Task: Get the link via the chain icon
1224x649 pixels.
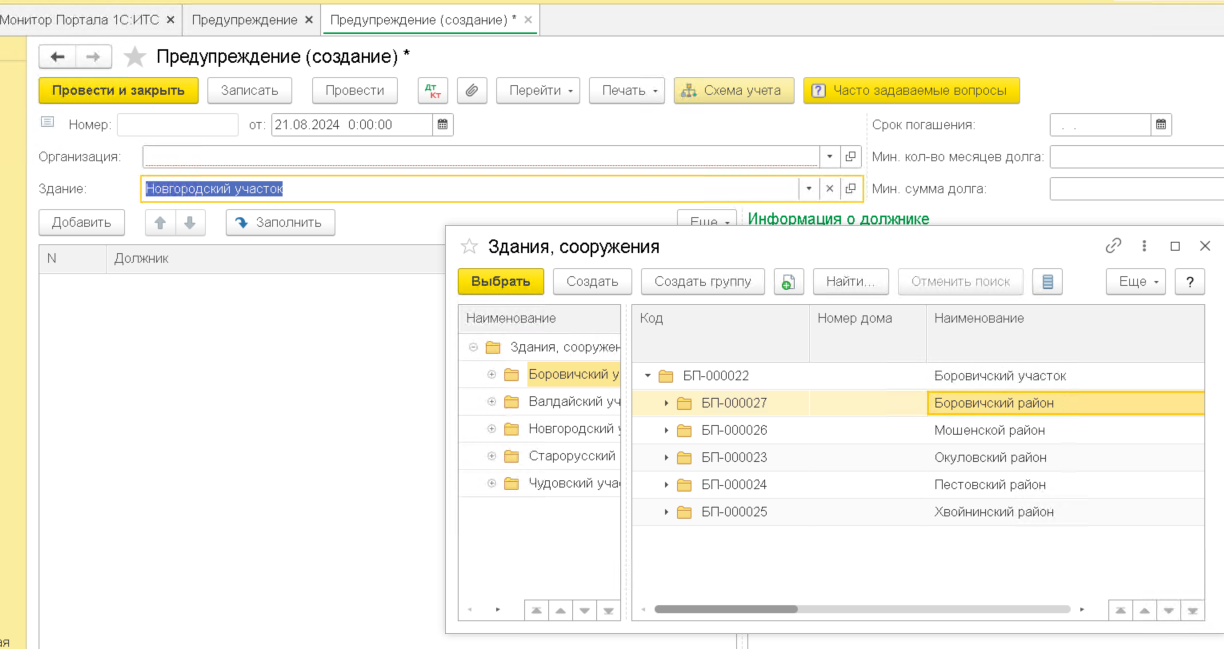Action: click(1113, 246)
